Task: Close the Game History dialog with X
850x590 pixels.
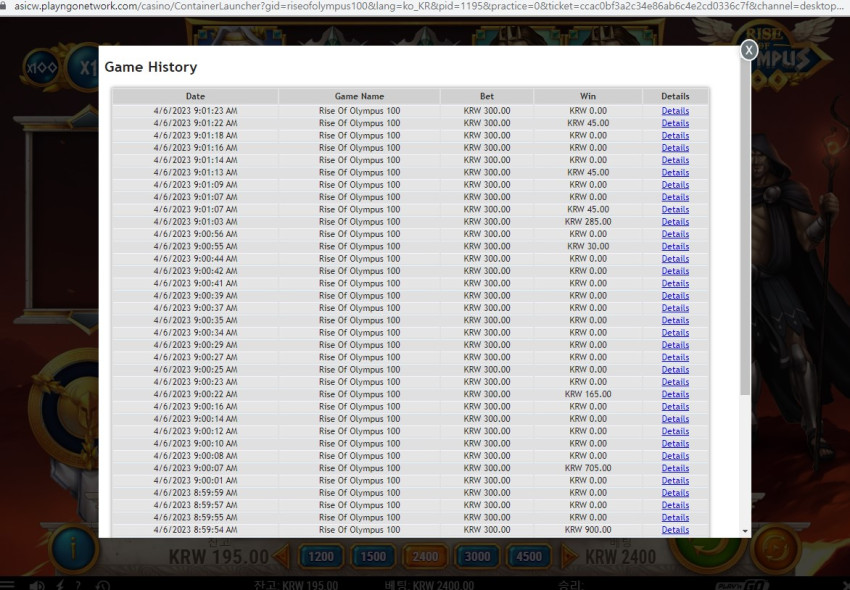Action: point(749,50)
